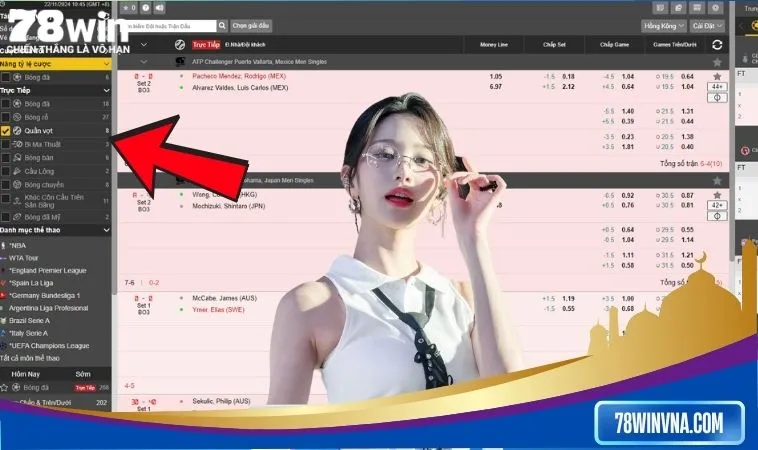Click the favorites star counter button
758x450 pixels.
click(x=129, y=8)
